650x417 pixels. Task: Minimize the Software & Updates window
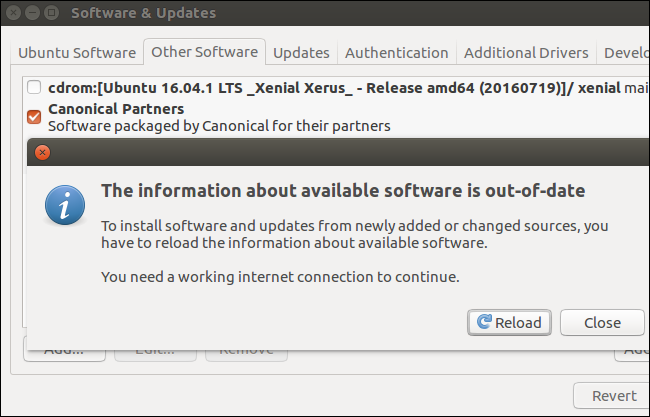pyautogui.click(x=32, y=12)
